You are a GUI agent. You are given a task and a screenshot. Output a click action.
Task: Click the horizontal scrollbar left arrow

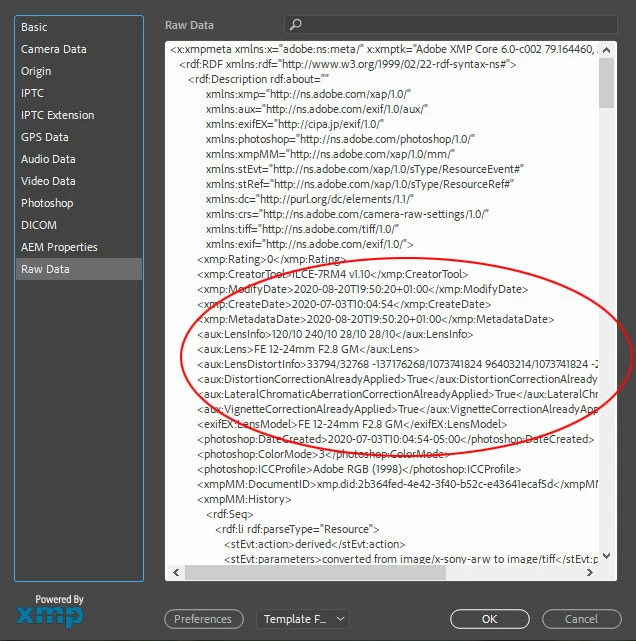coord(176,572)
